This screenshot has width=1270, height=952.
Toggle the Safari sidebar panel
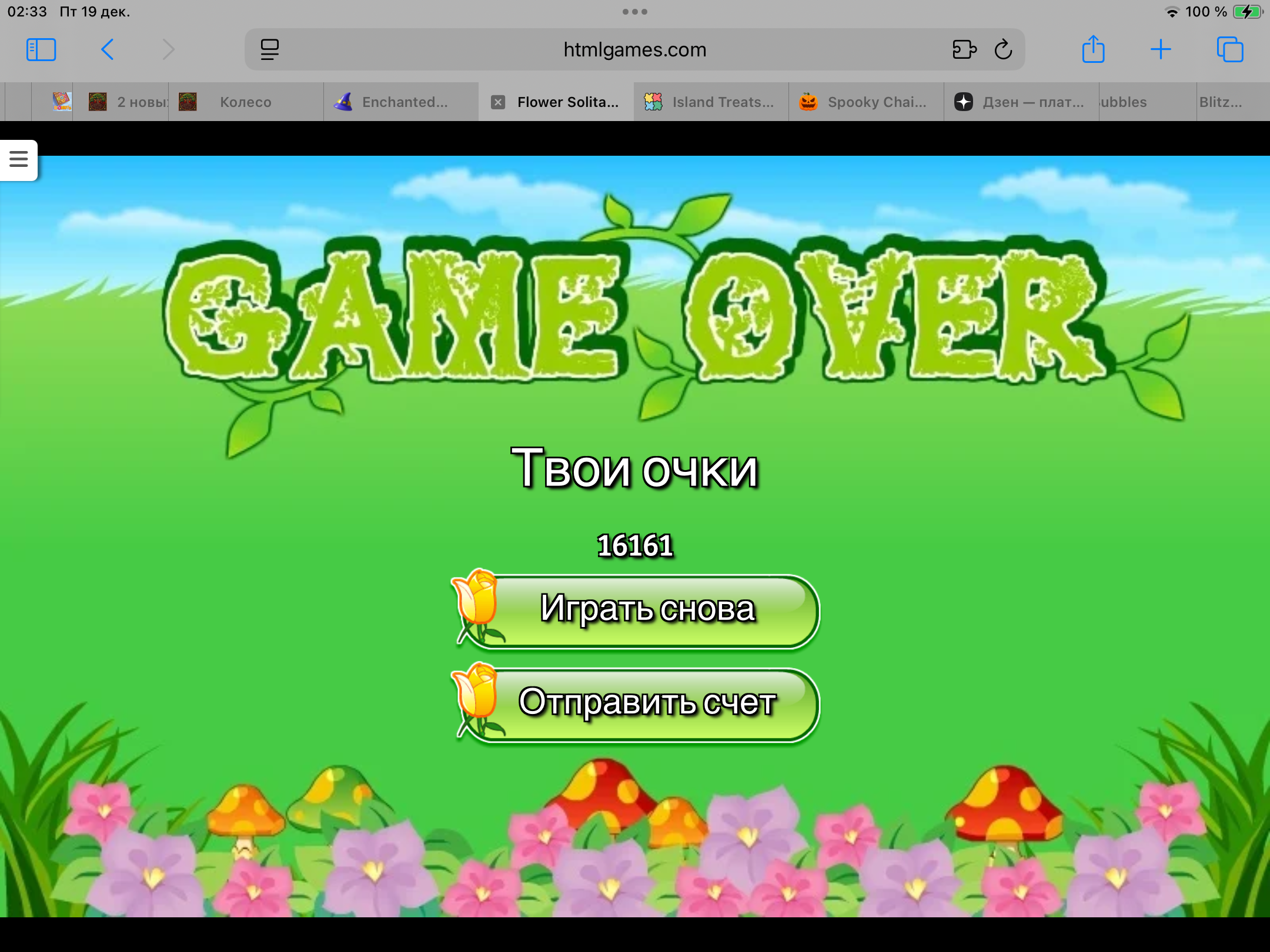pos(41,50)
